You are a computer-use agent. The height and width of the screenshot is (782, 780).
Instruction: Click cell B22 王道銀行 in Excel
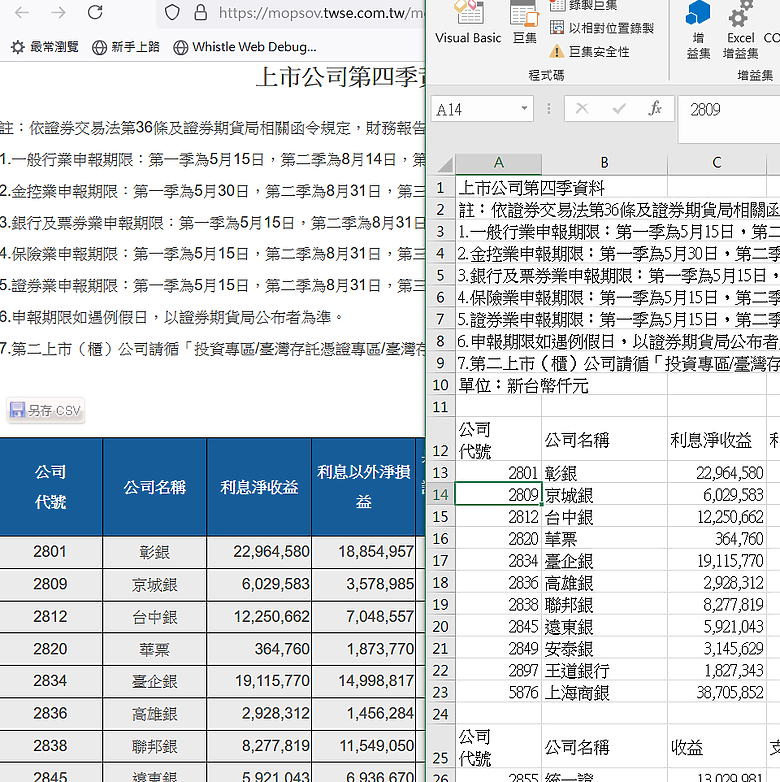tap(604, 671)
